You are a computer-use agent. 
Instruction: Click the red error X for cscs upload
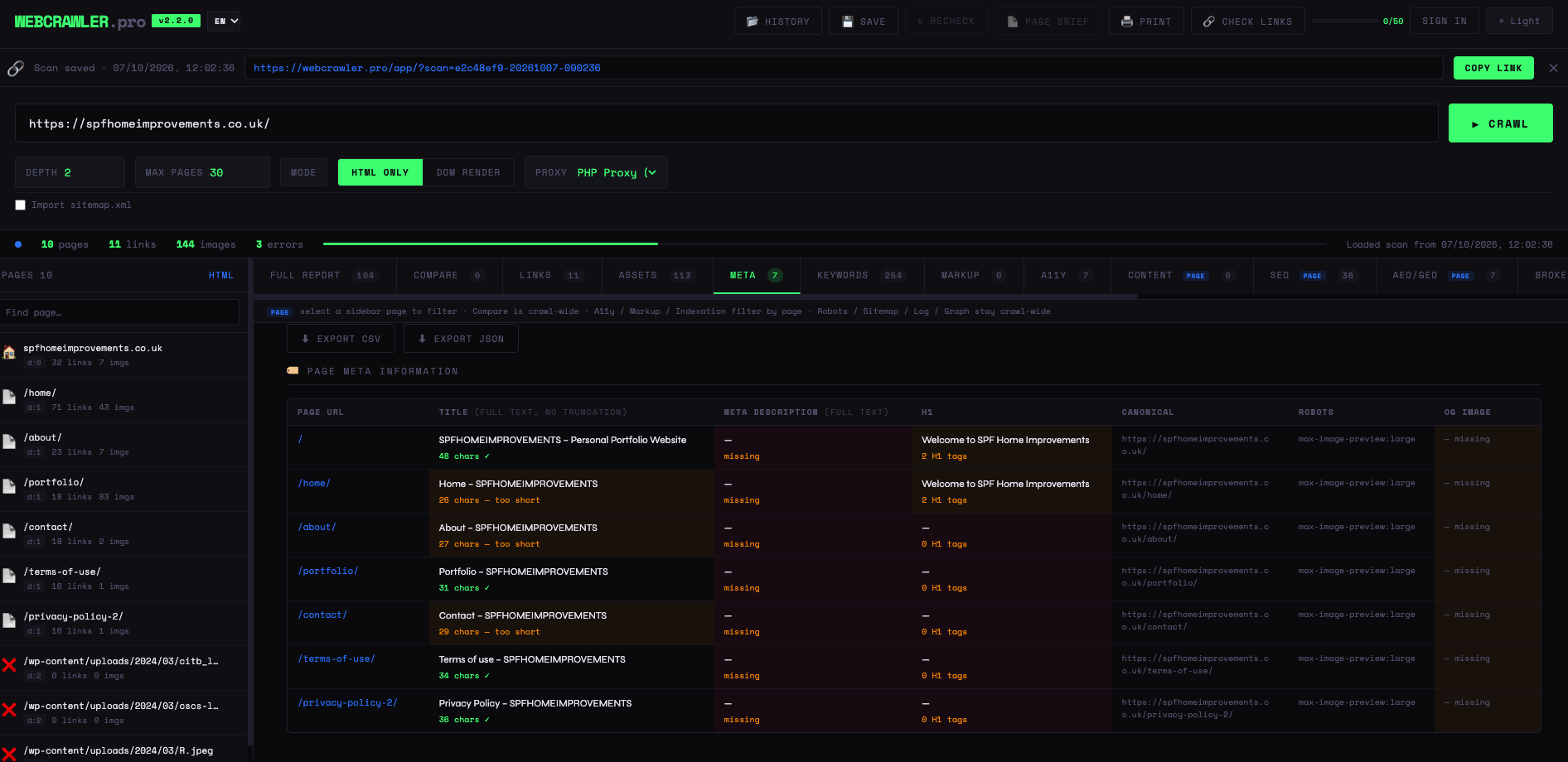[x=9, y=710]
